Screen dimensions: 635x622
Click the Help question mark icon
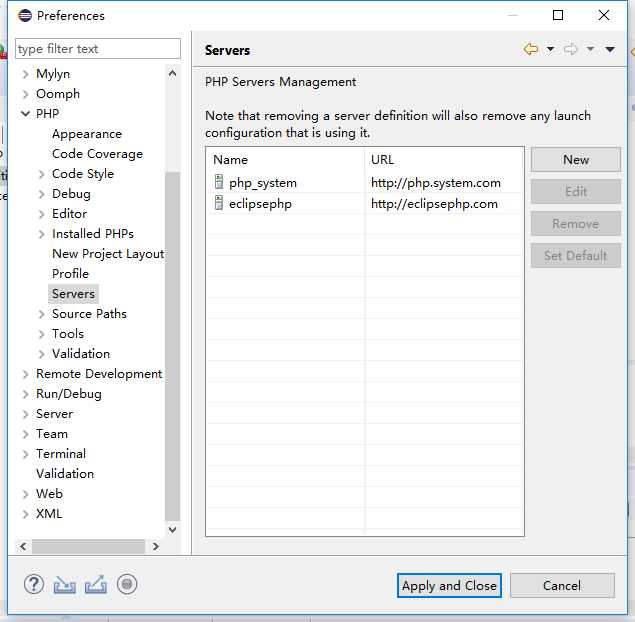click(34, 584)
